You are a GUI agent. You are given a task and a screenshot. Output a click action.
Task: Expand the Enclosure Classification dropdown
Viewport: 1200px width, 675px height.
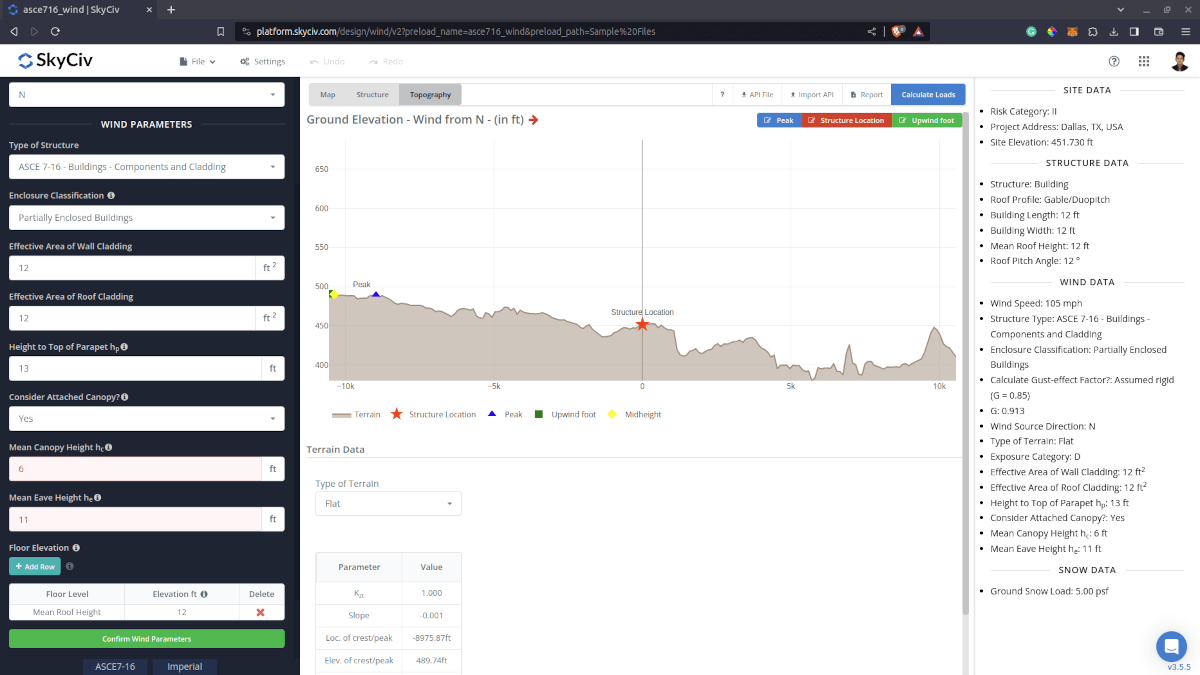pyautogui.click(x=146, y=218)
